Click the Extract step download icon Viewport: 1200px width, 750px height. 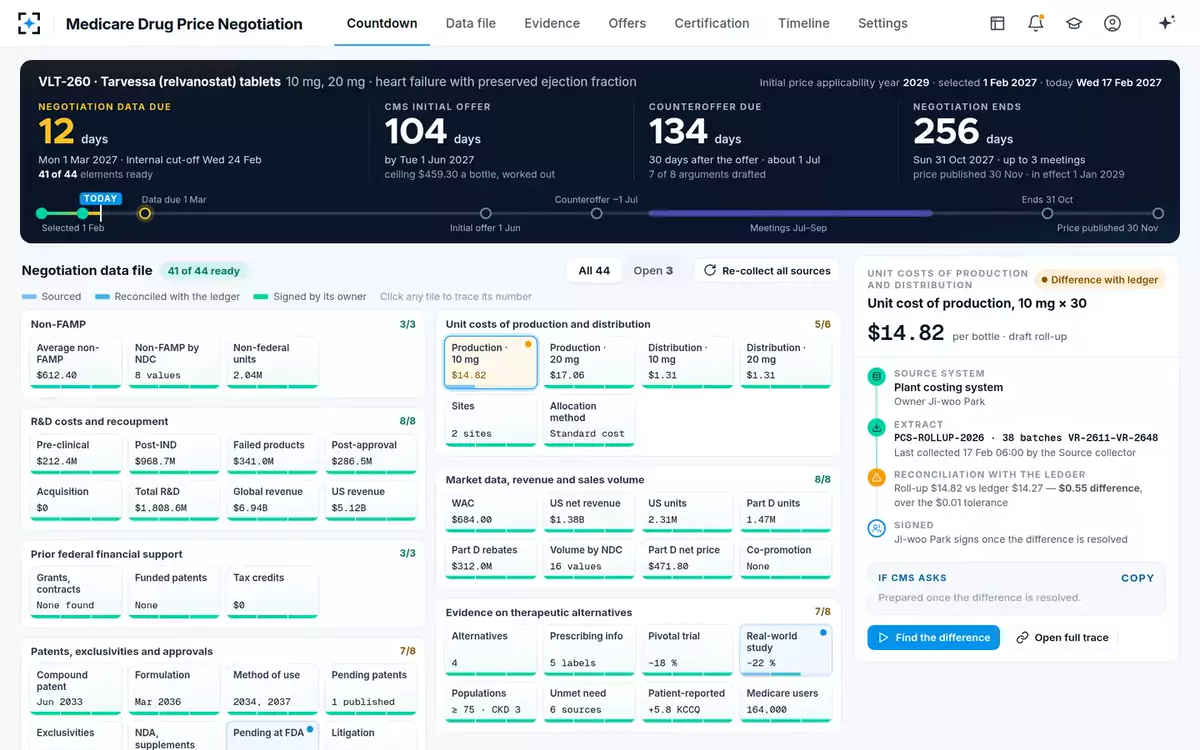point(876,427)
